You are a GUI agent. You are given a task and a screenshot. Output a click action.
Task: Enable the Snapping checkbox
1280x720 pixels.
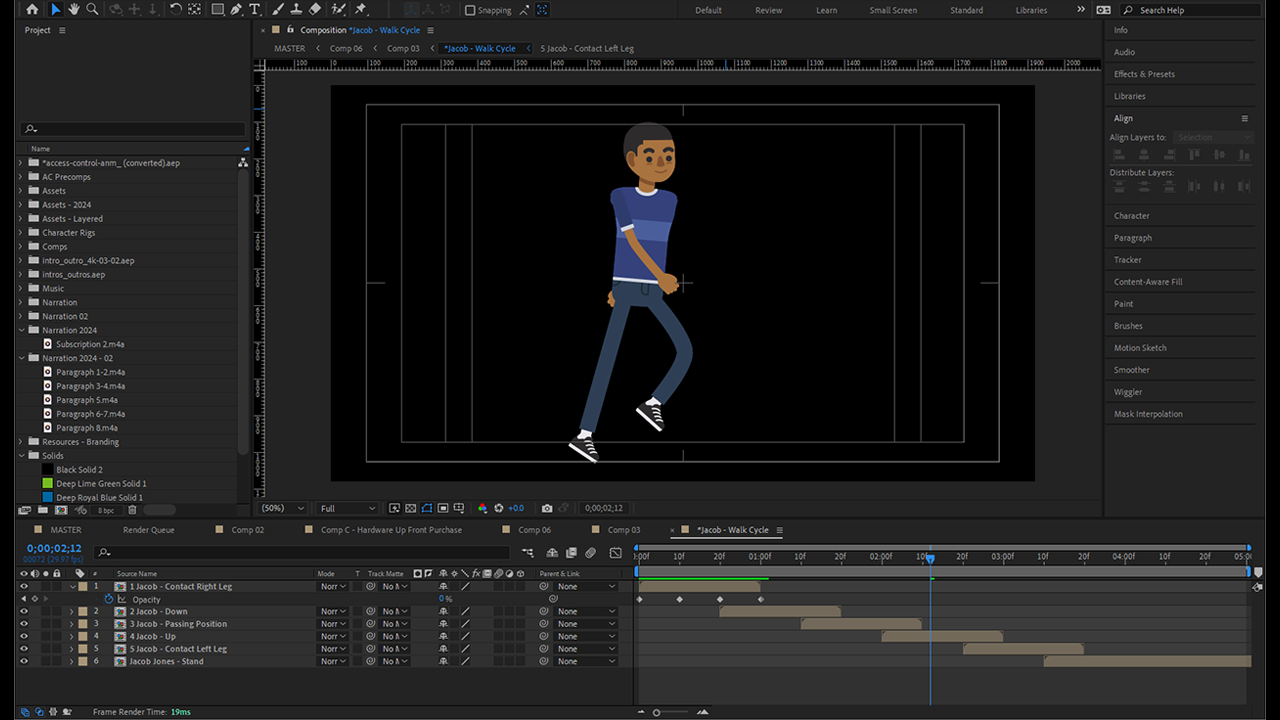pyautogui.click(x=471, y=10)
